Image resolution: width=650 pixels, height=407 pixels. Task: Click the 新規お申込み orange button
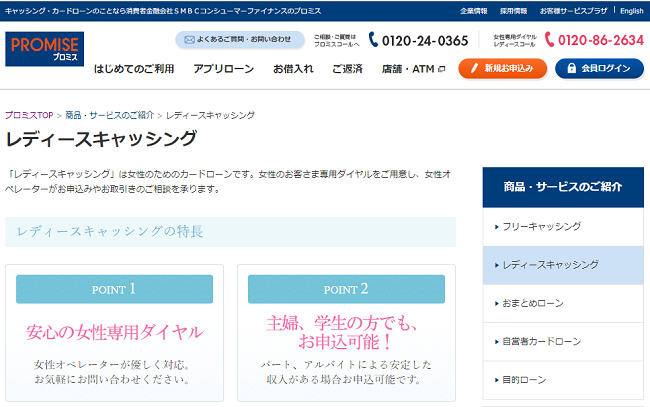tap(502, 68)
